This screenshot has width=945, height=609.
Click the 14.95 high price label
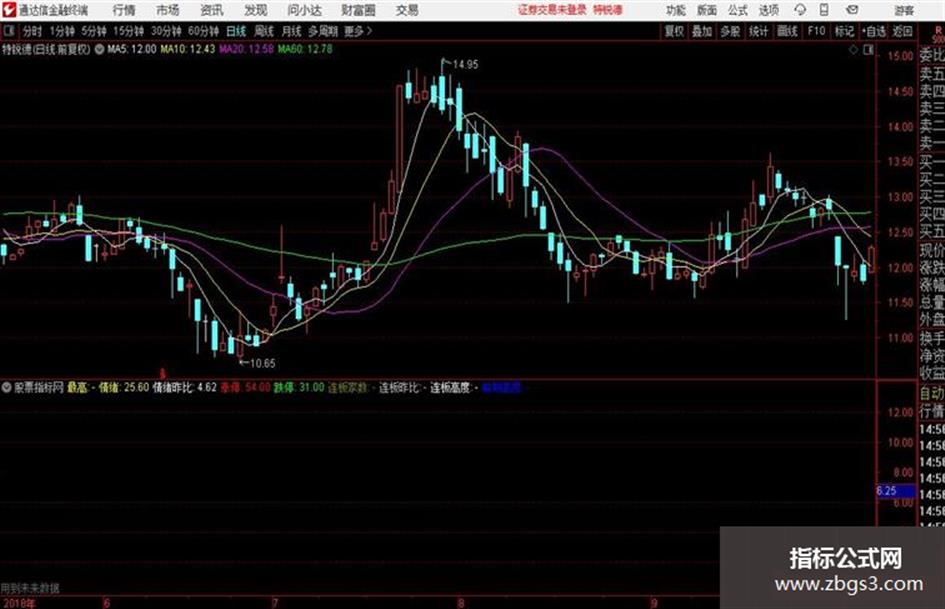tap(465, 64)
